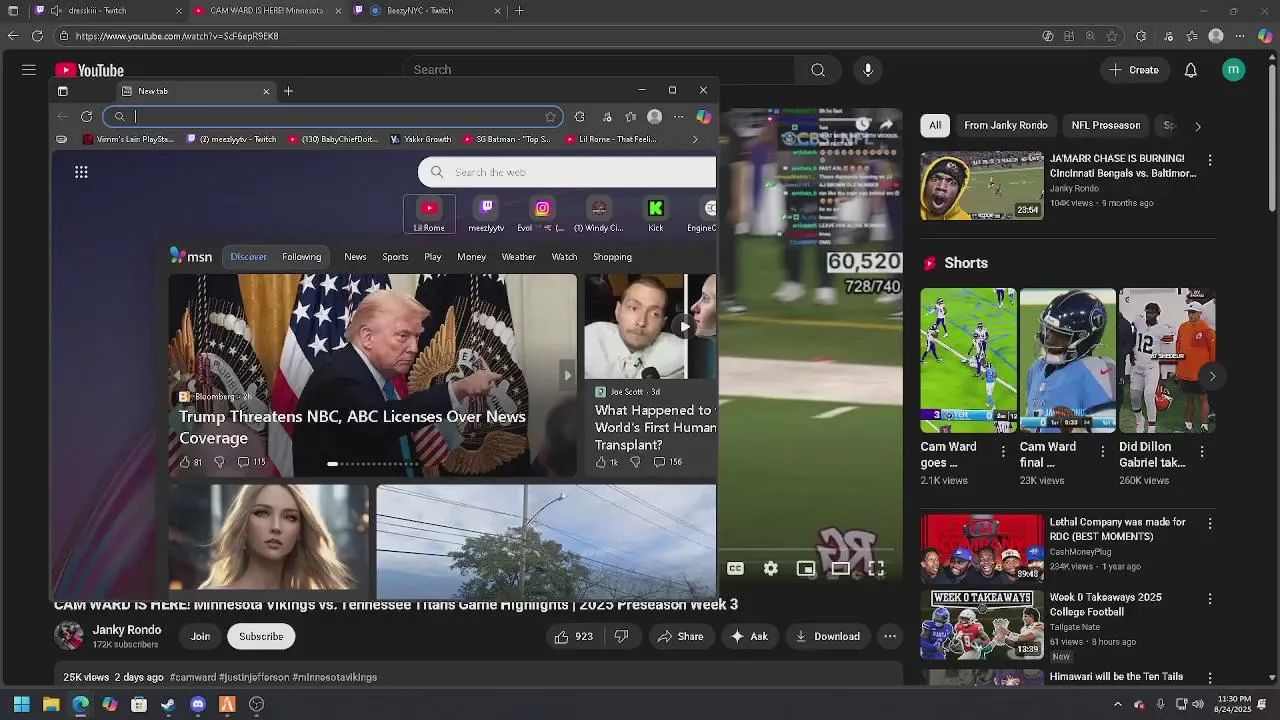Open Edge profile icon in front window
Screen dimensions: 1280x720
coord(655,117)
